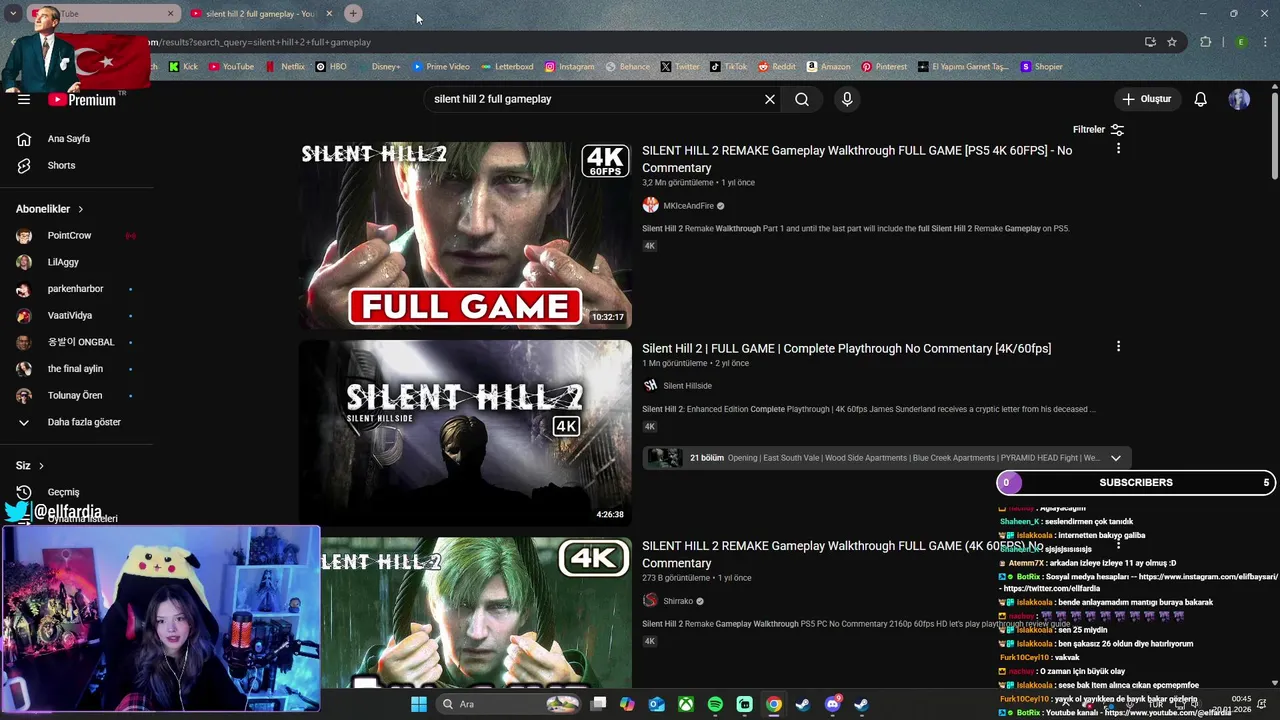The width and height of the screenshot is (1280, 720).
Task: Open Shirrako channel avatar
Action: pyautogui.click(x=650, y=601)
